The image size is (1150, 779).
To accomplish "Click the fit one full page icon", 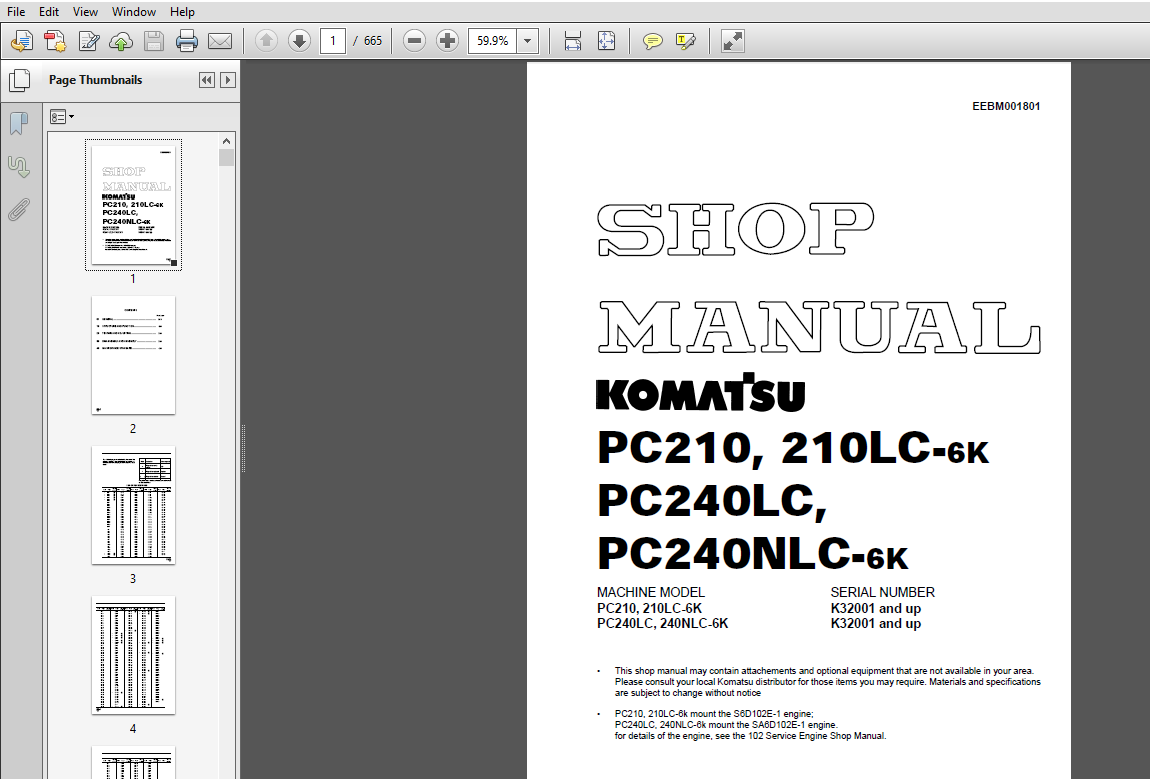I will coord(607,41).
